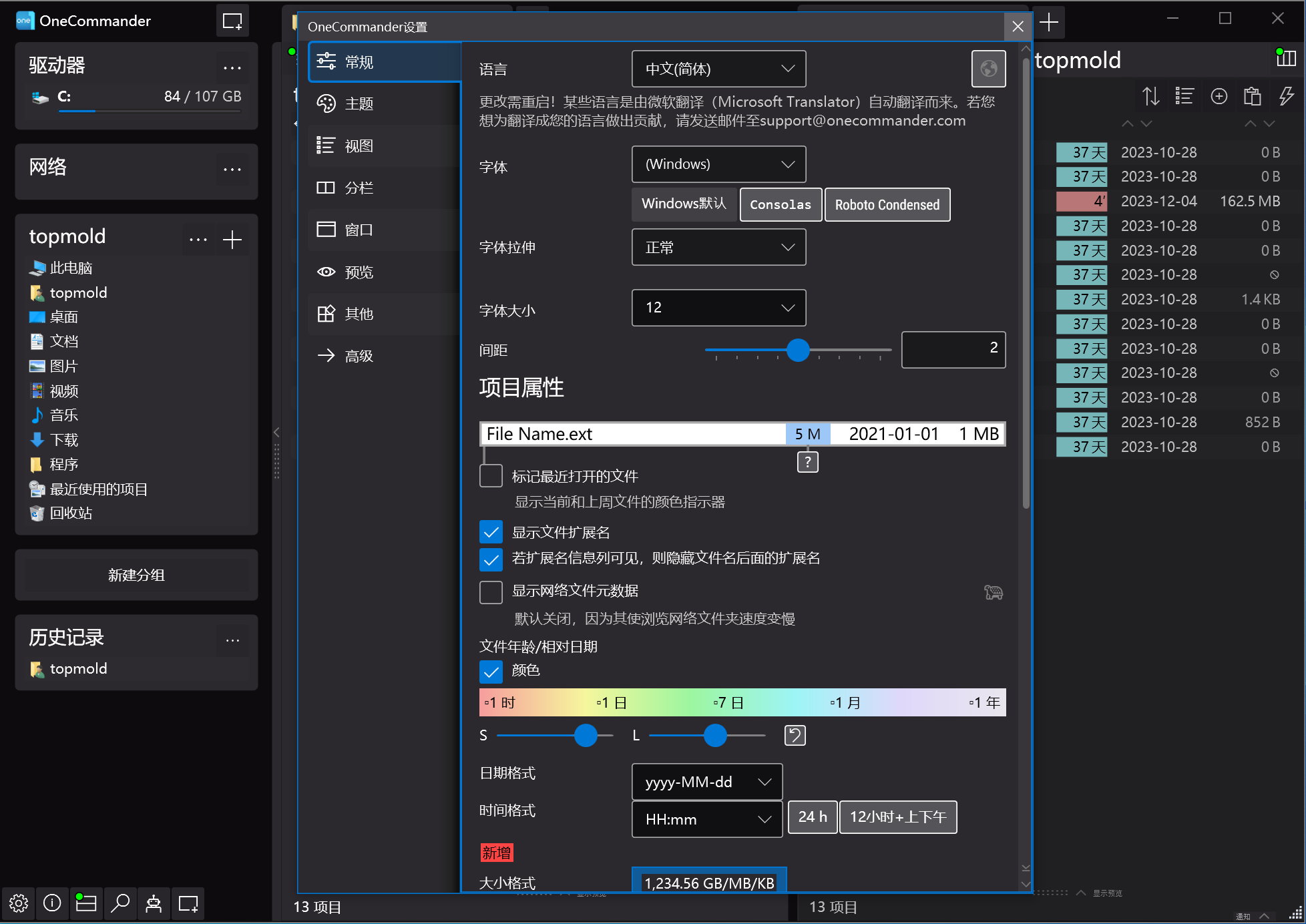This screenshot has width=1306, height=924.
Task: Click the admin user icon in bottom toolbar
Action: click(x=154, y=903)
